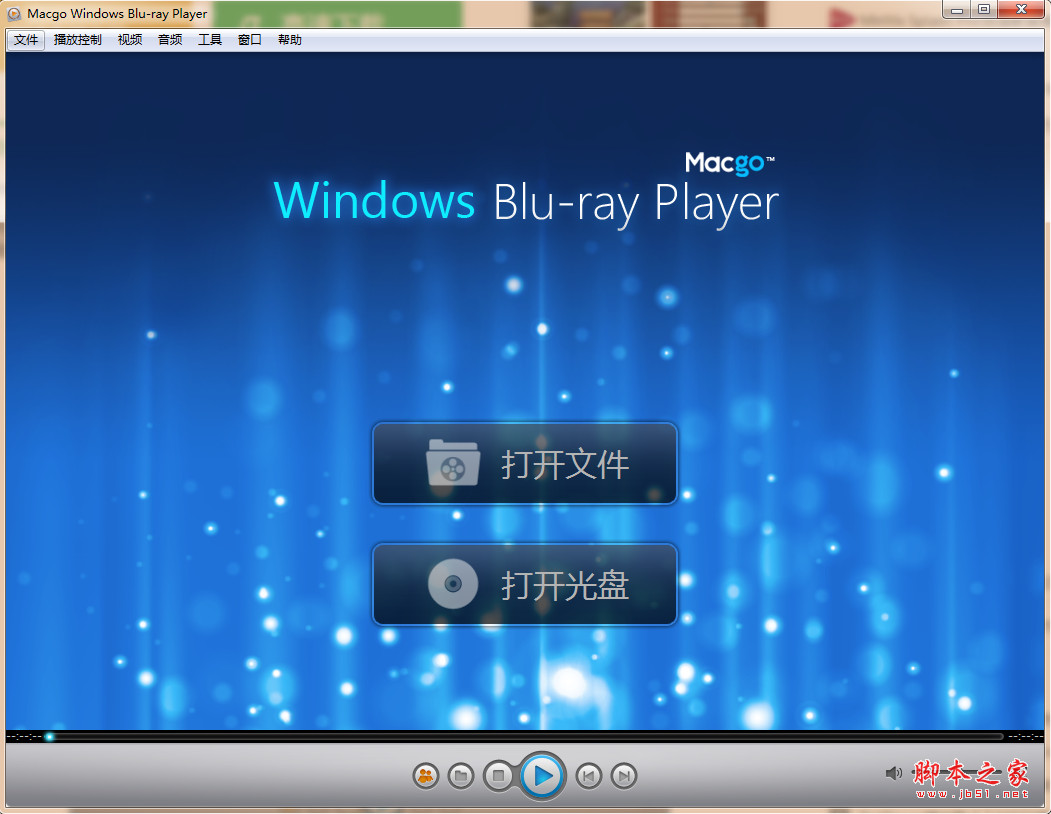Click the orange community/share icon in control bar
The height and width of the screenshot is (814, 1051).
(x=425, y=776)
